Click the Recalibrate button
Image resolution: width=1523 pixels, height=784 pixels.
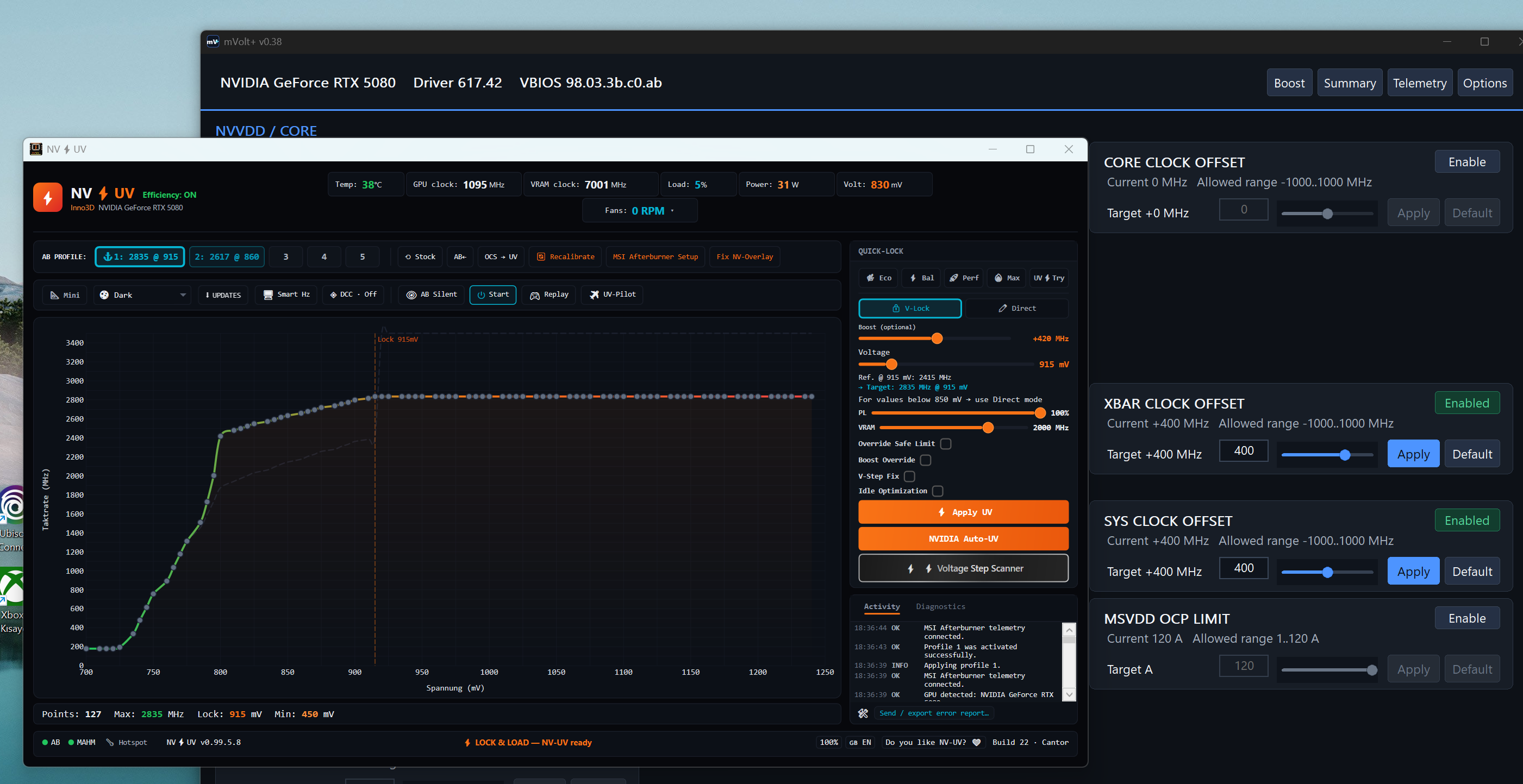point(566,256)
